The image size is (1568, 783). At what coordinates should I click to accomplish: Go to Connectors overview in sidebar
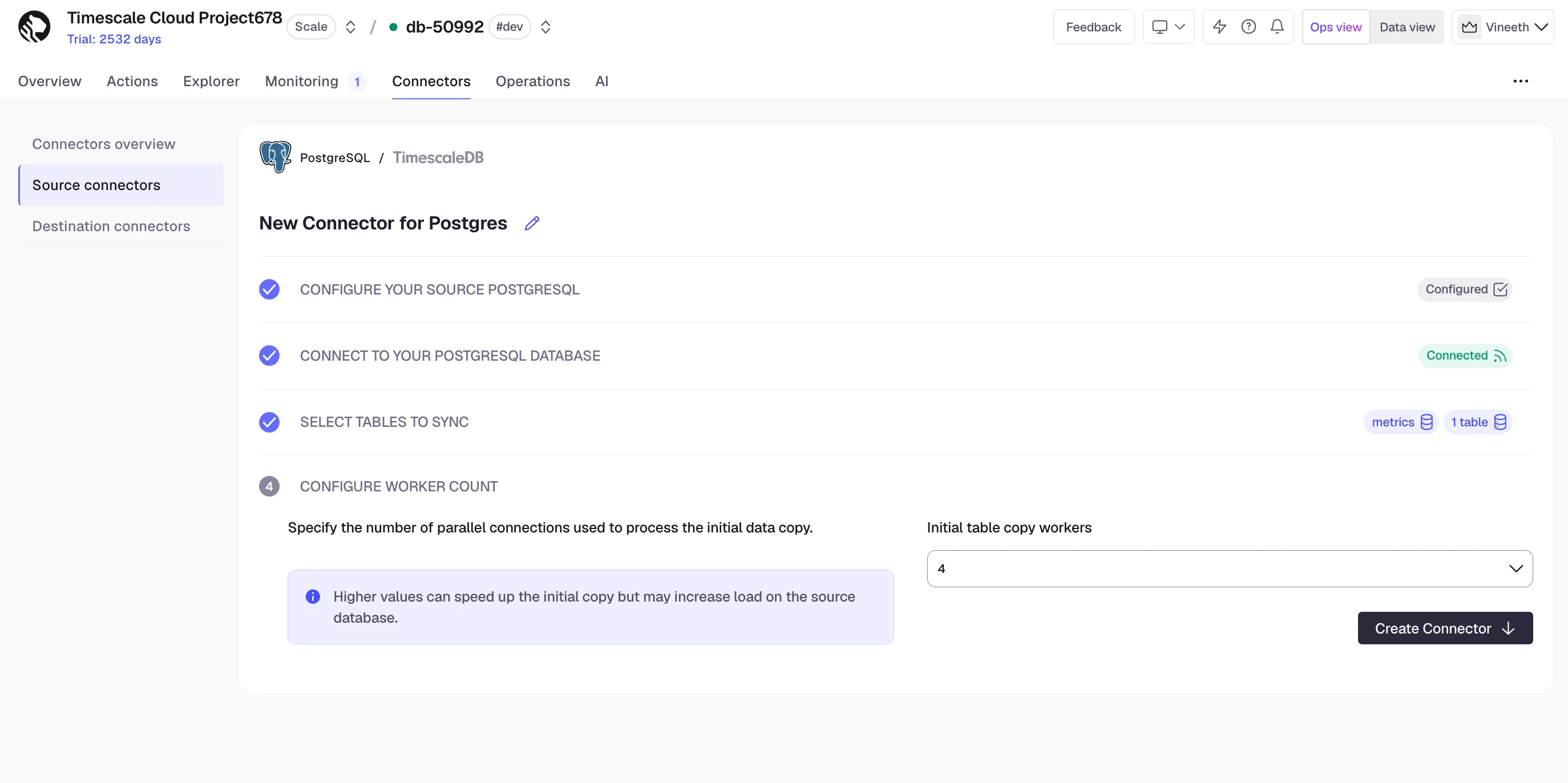coord(103,144)
